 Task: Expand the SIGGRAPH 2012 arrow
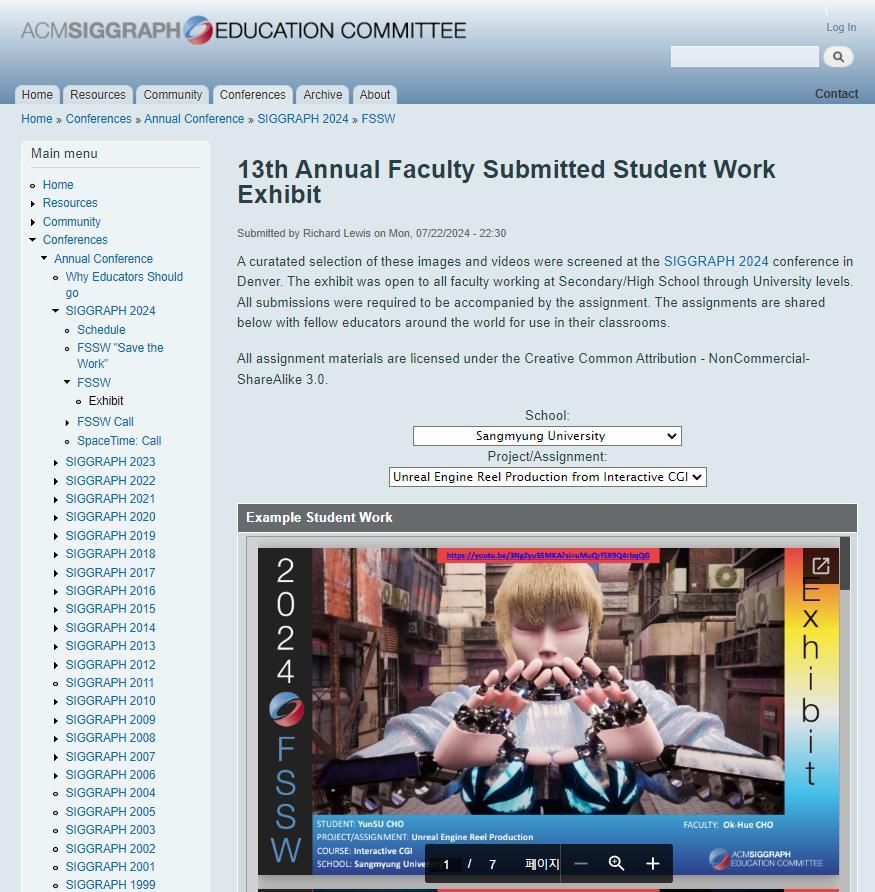(x=56, y=666)
